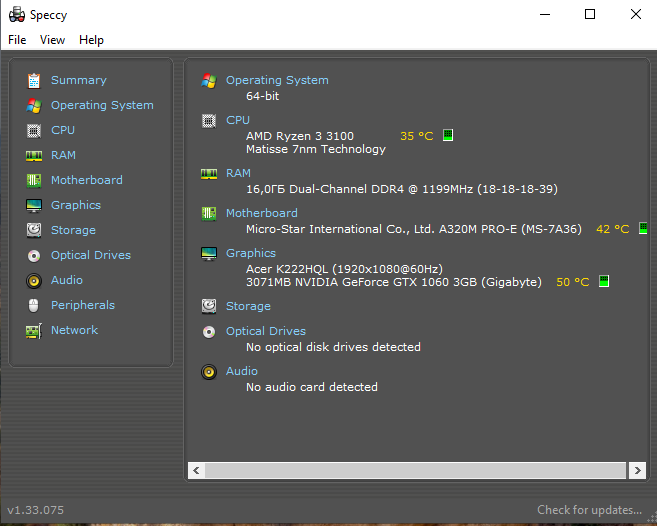Minimize the Speccy window
Image resolution: width=657 pixels, height=526 pixels.
pos(545,14)
